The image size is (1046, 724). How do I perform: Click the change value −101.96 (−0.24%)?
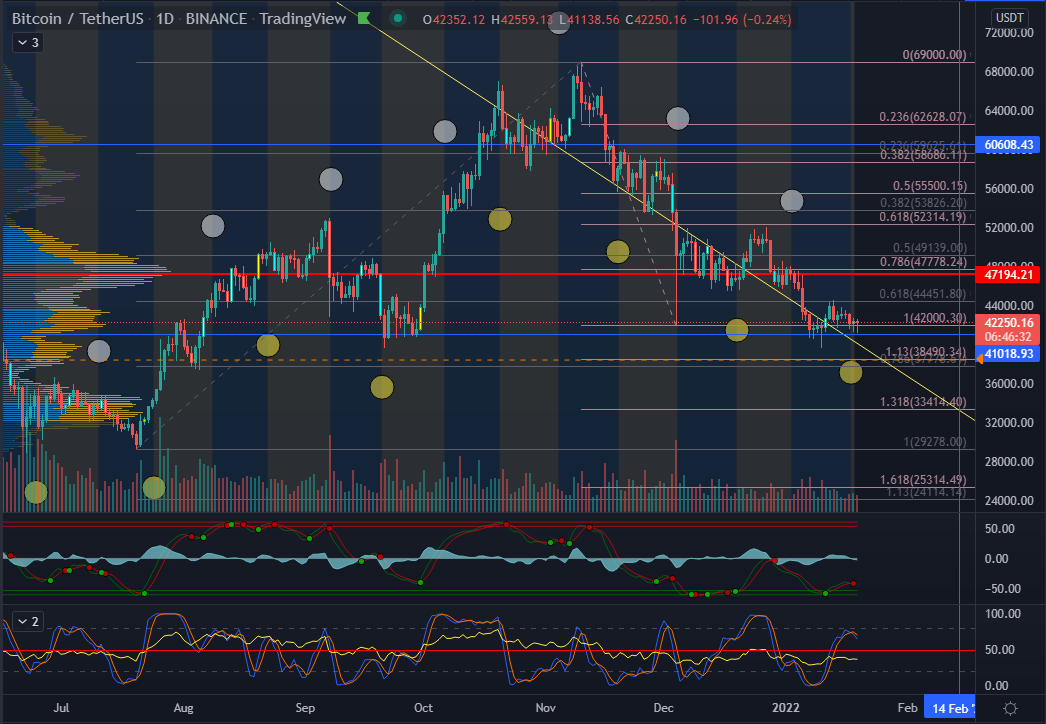[742, 19]
